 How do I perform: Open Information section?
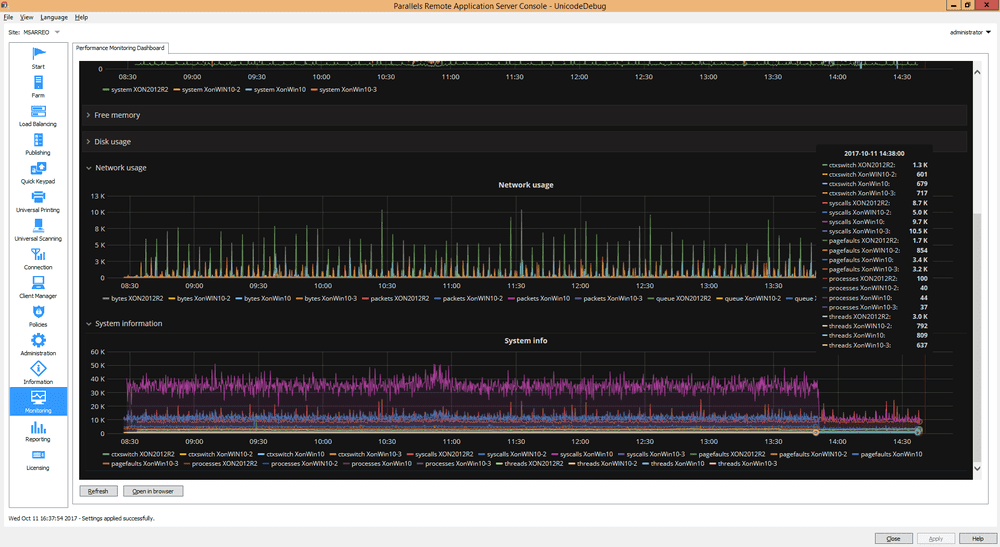[38, 373]
